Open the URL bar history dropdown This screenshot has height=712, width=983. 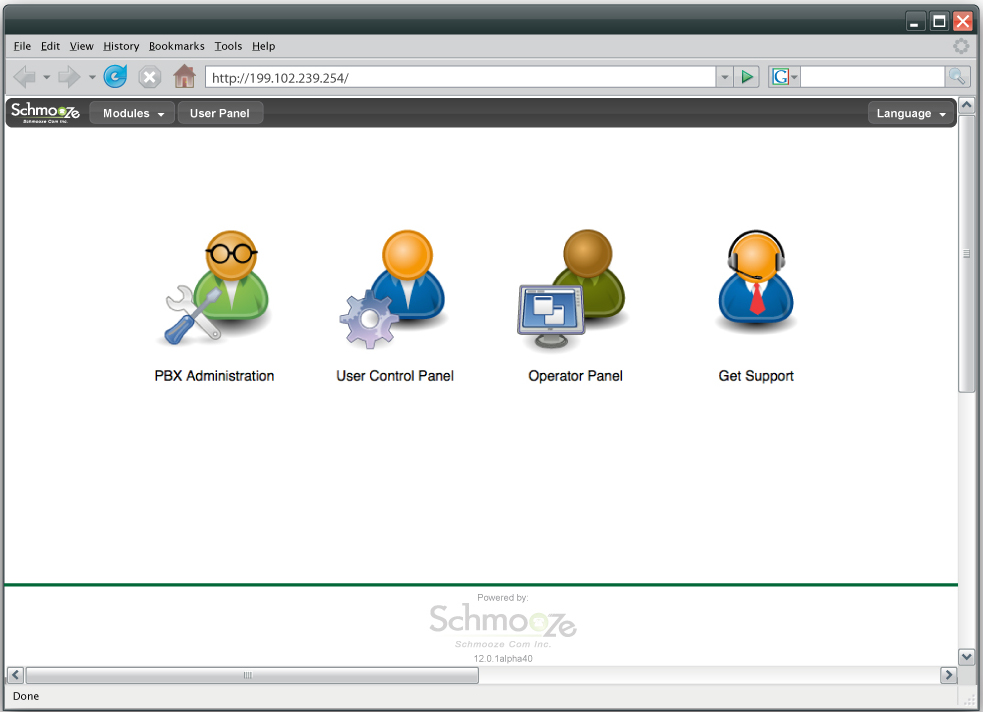(x=724, y=76)
